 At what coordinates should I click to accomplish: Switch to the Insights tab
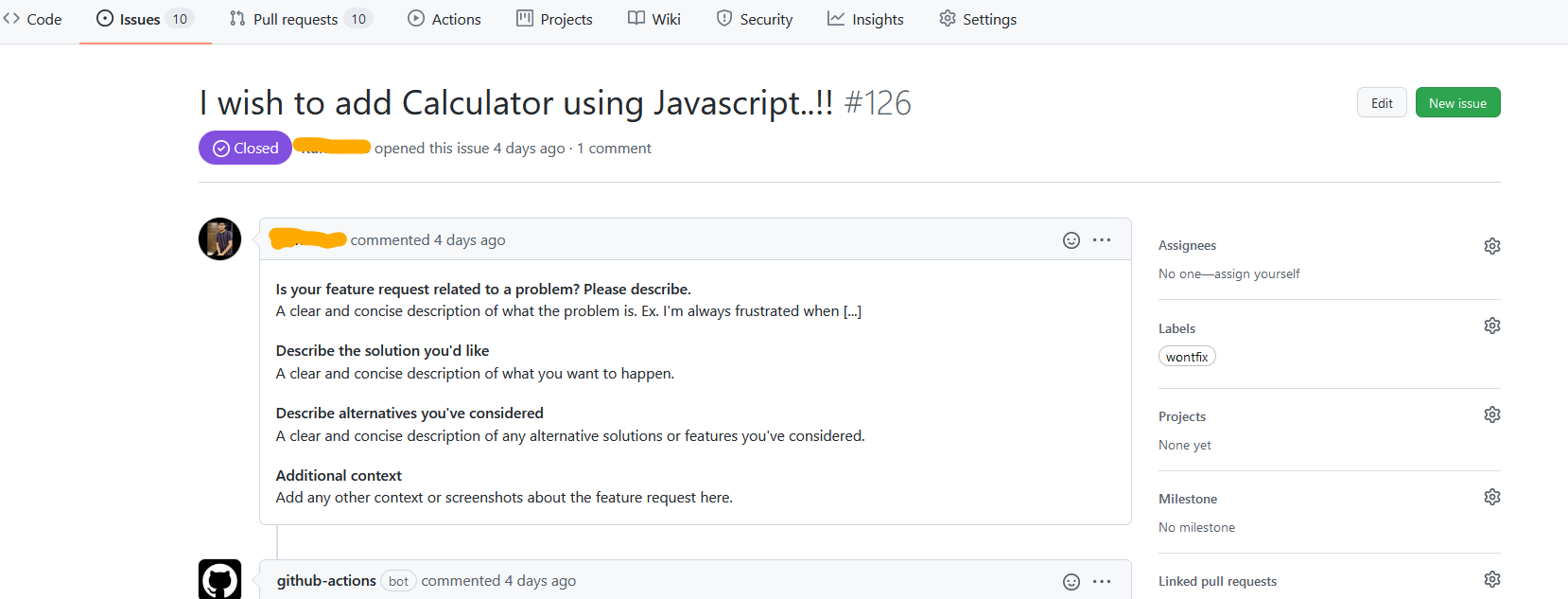click(x=865, y=19)
